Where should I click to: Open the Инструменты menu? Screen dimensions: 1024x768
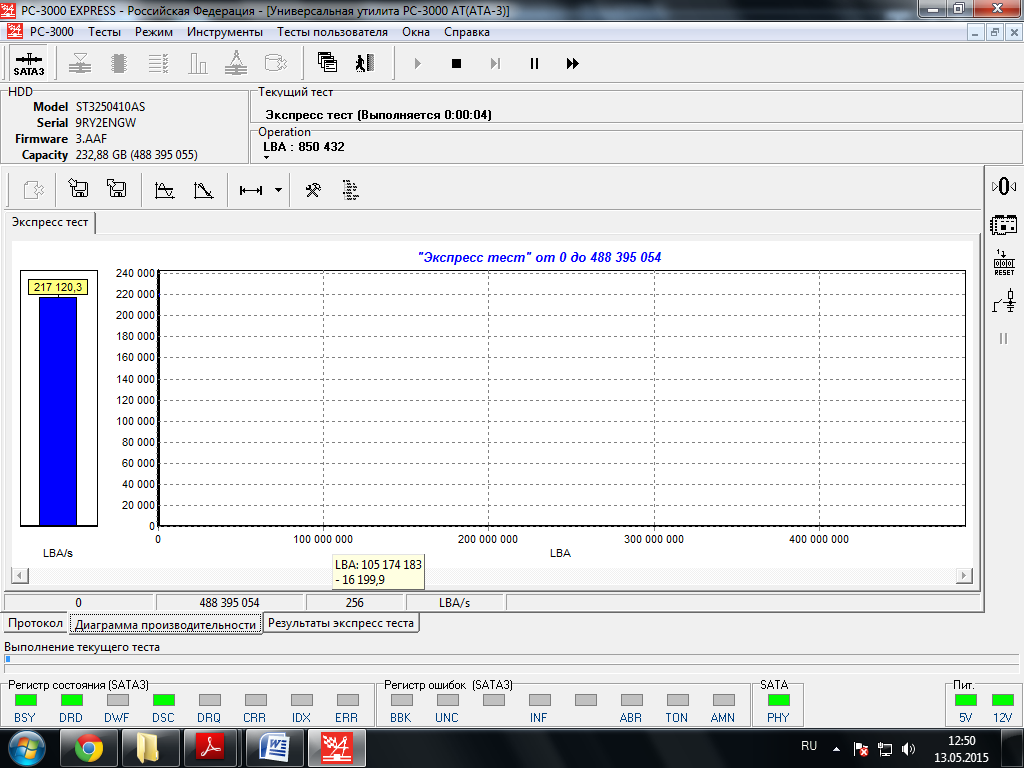coord(225,32)
